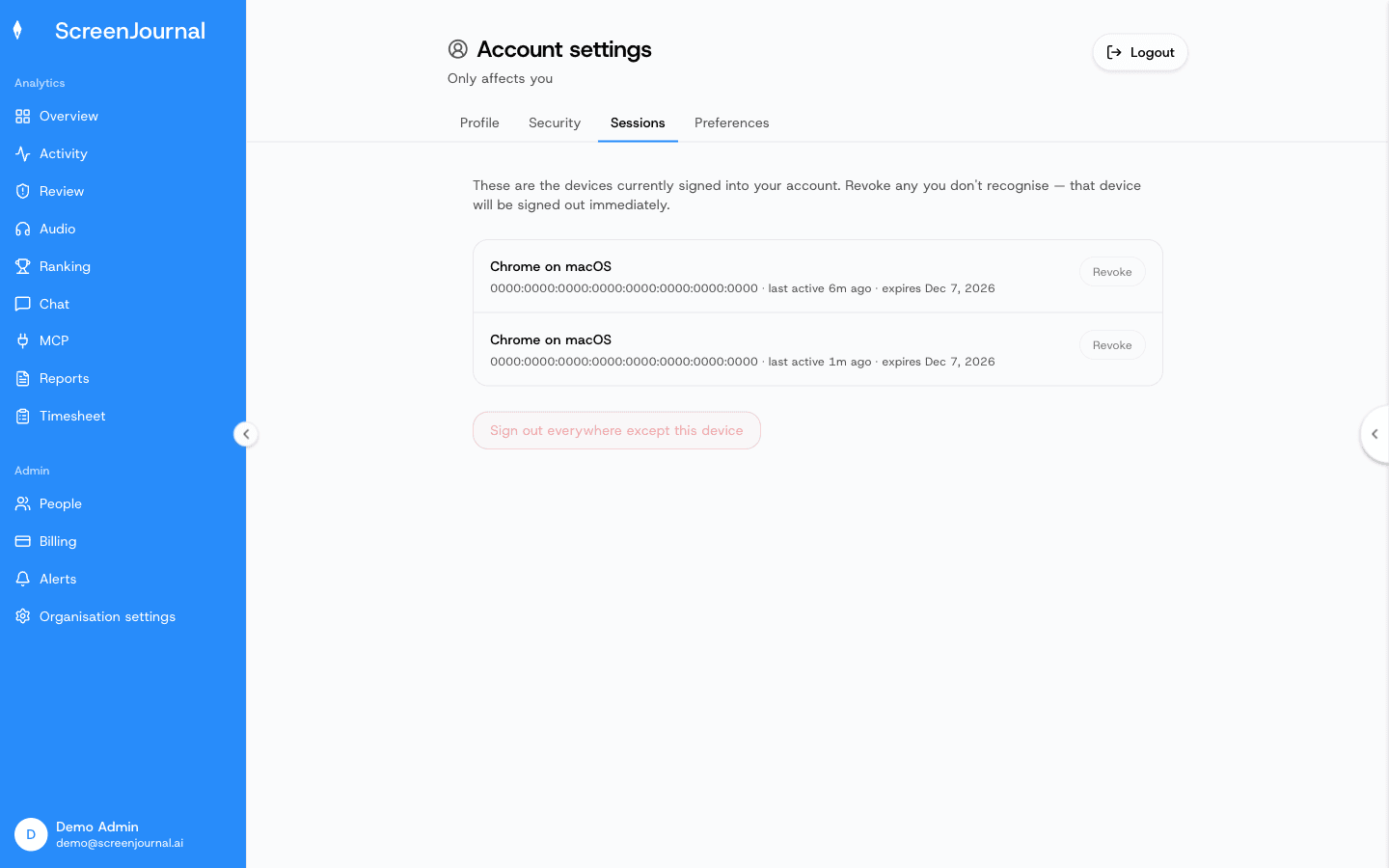Switch to the Security tab
This screenshot has height=868, width=1389.
click(x=555, y=123)
